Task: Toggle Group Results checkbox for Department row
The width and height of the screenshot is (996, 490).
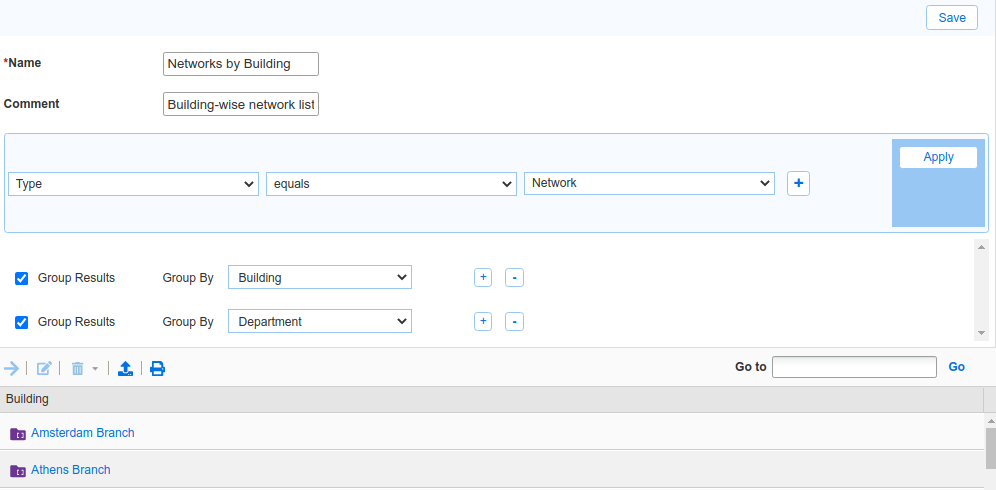Action: click(x=22, y=322)
